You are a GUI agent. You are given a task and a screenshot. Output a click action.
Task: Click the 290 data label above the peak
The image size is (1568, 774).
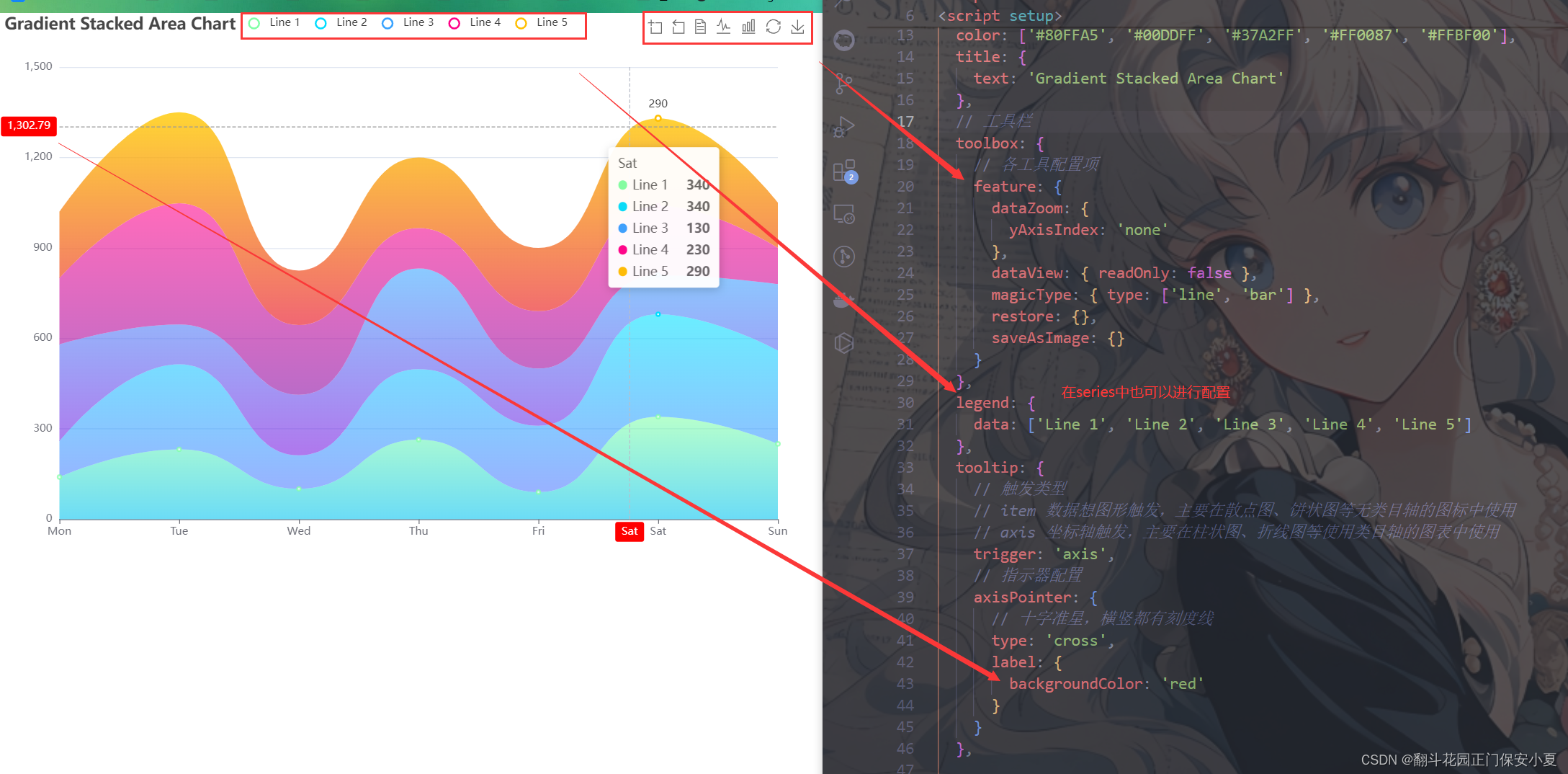[x=658, y=104]
